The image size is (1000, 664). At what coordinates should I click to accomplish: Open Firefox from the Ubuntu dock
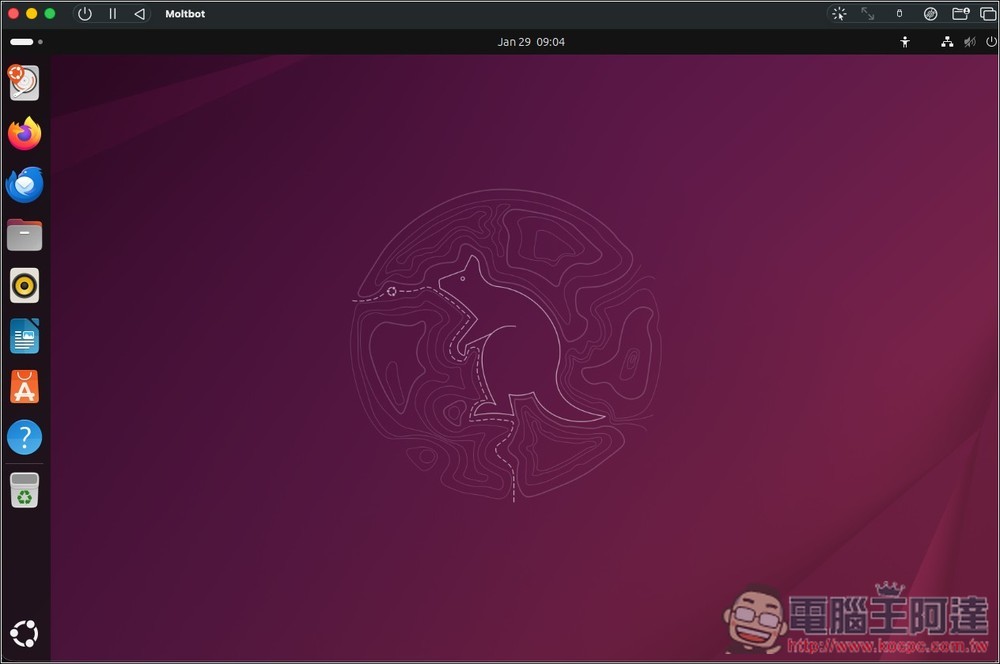[x=25, y=134]
